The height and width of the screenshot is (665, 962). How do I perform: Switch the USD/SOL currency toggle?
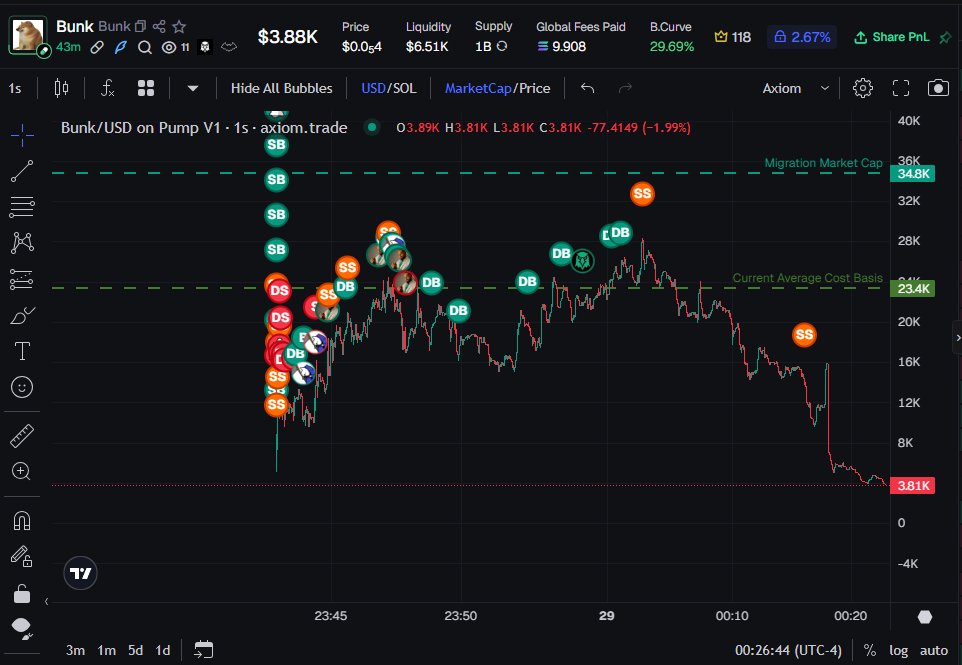pos(388,88)
